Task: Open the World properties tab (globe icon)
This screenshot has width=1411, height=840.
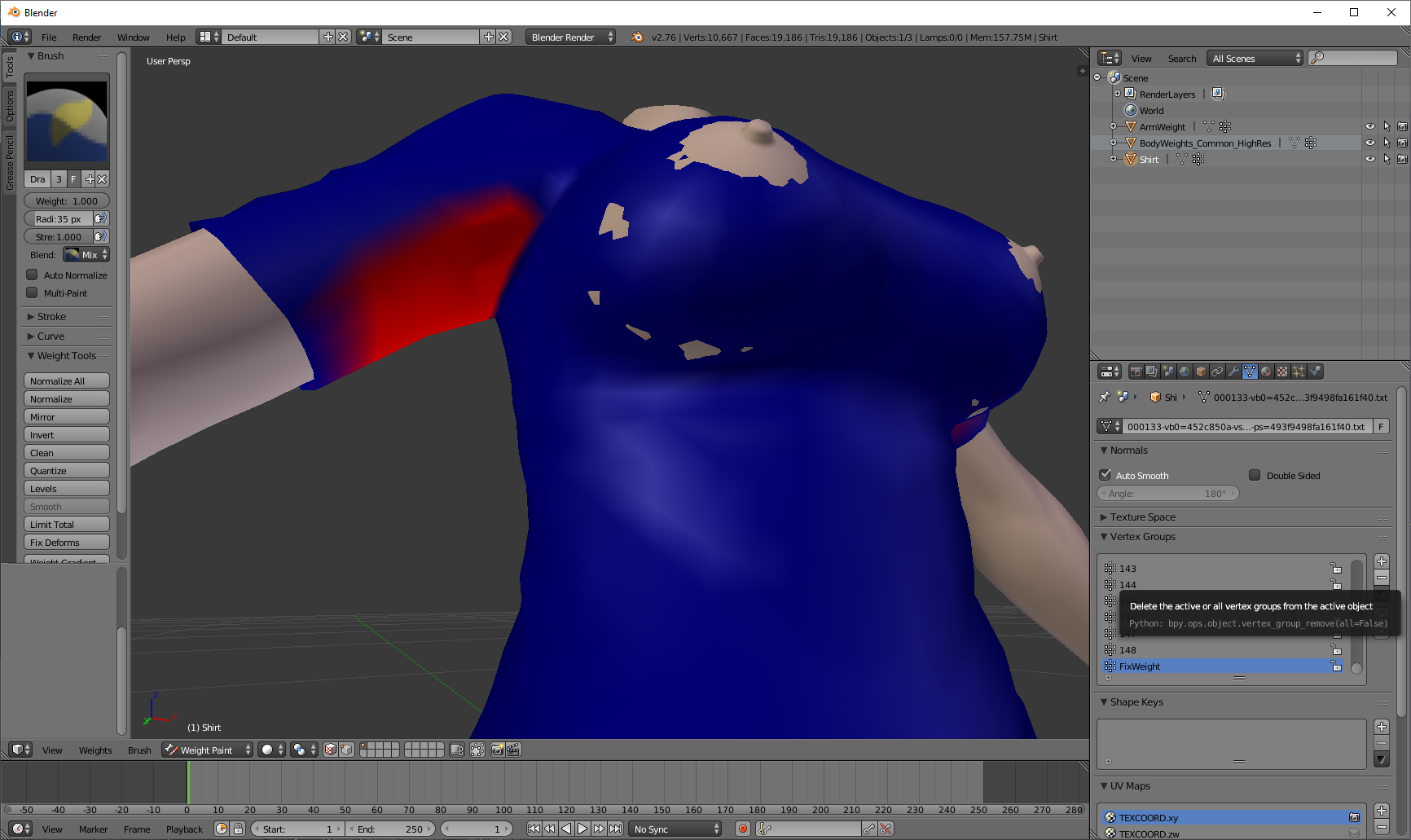Action: [x=1185, y=372]
